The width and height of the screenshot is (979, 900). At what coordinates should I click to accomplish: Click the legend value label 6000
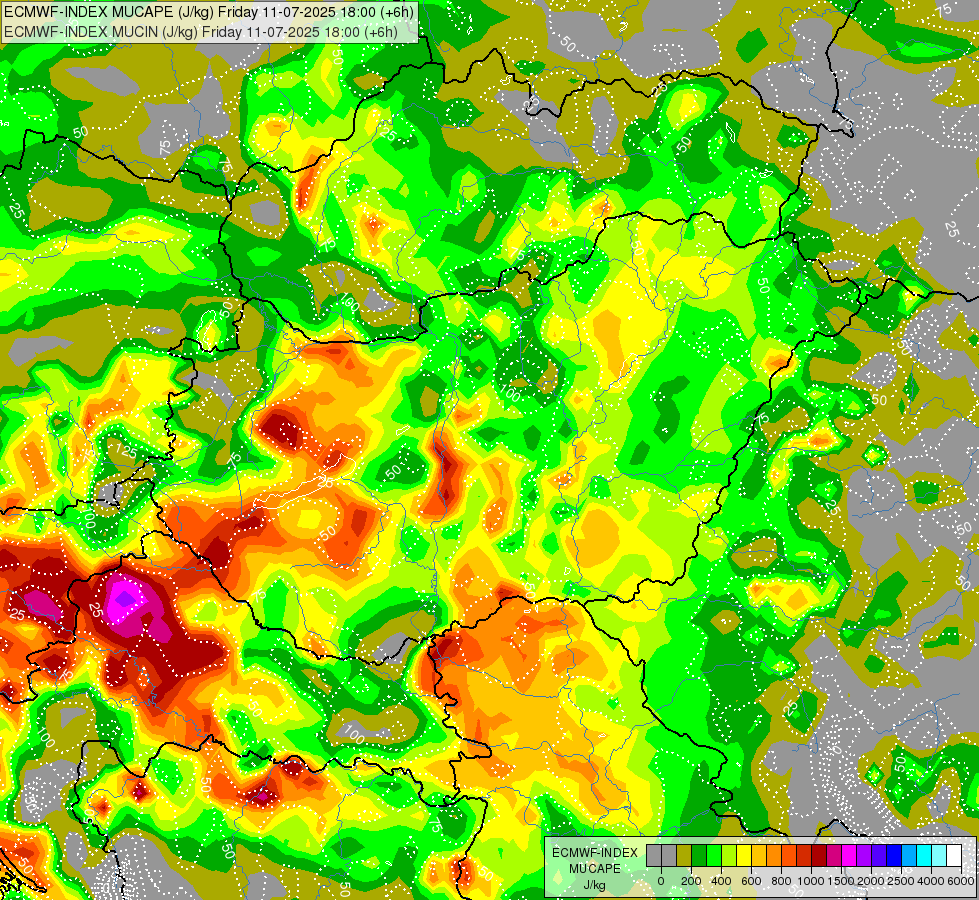(x=961, y=881)
